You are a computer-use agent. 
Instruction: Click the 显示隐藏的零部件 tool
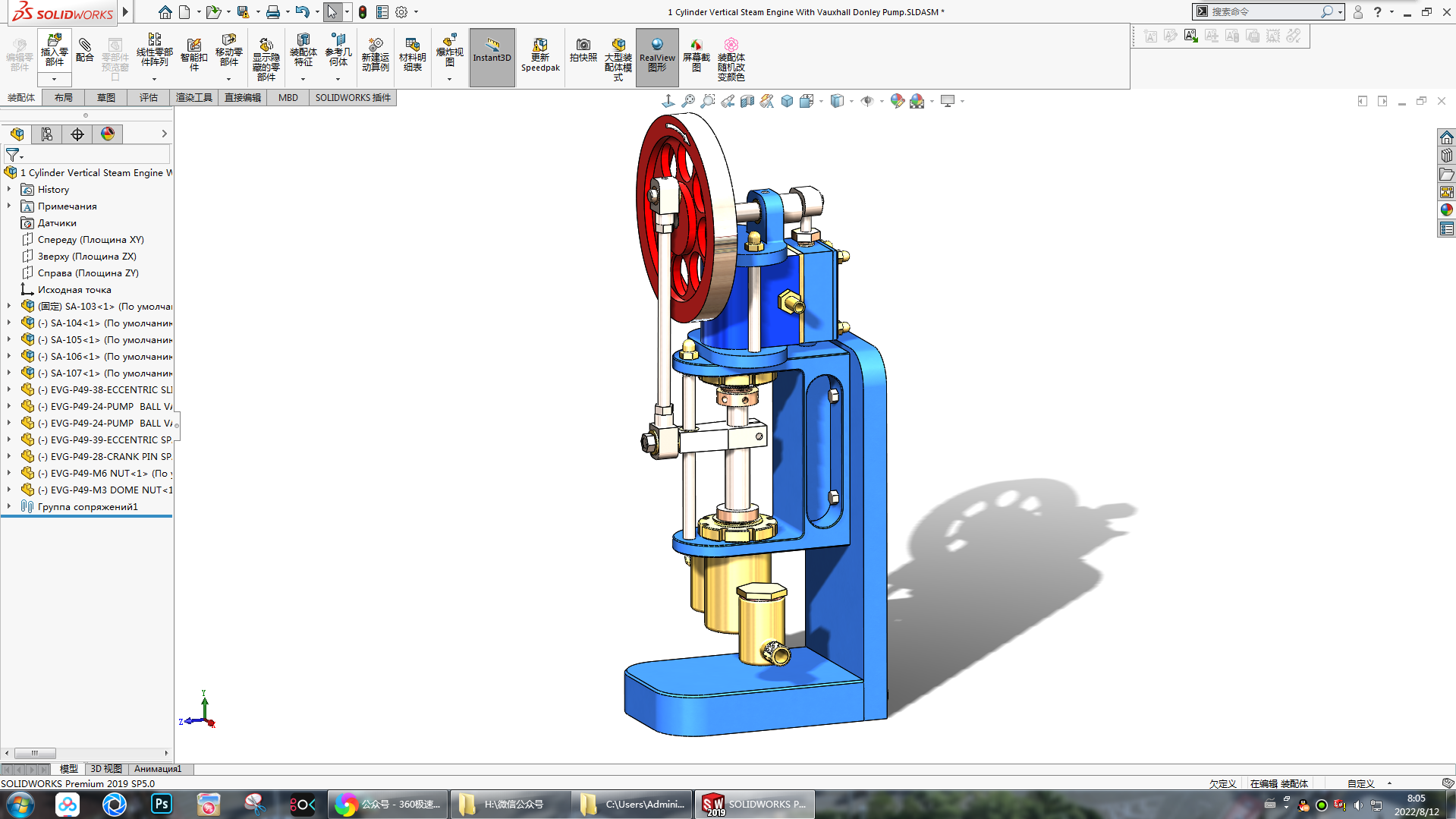pos(266,59)
